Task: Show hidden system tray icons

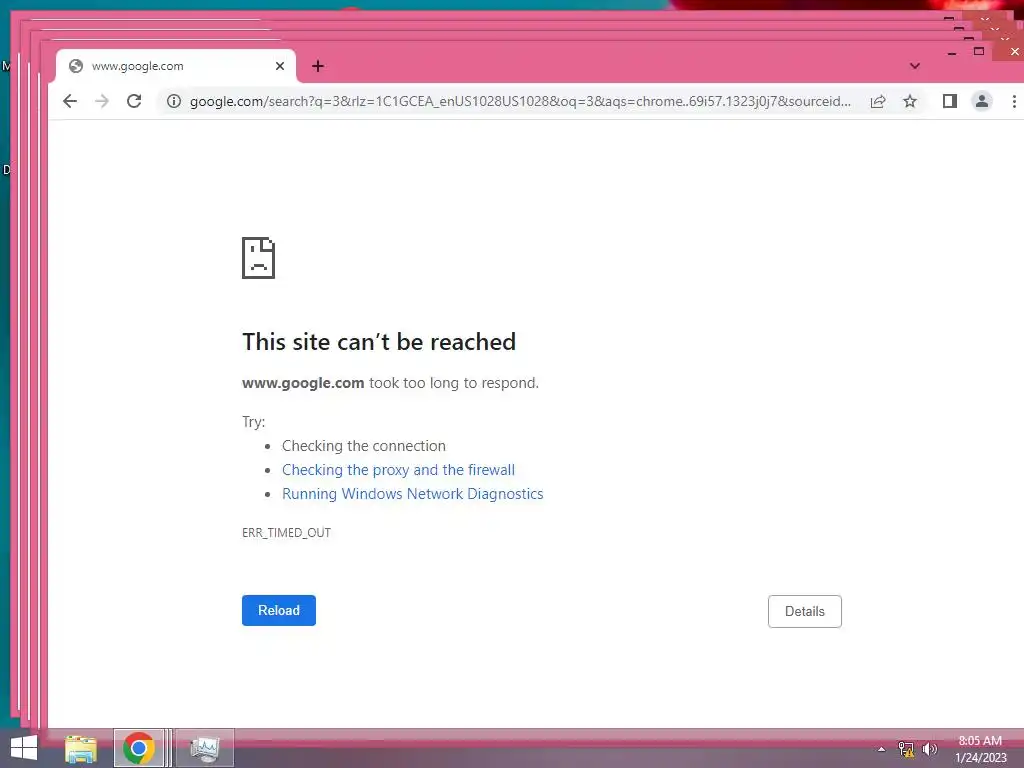Action: coord(882,749)
